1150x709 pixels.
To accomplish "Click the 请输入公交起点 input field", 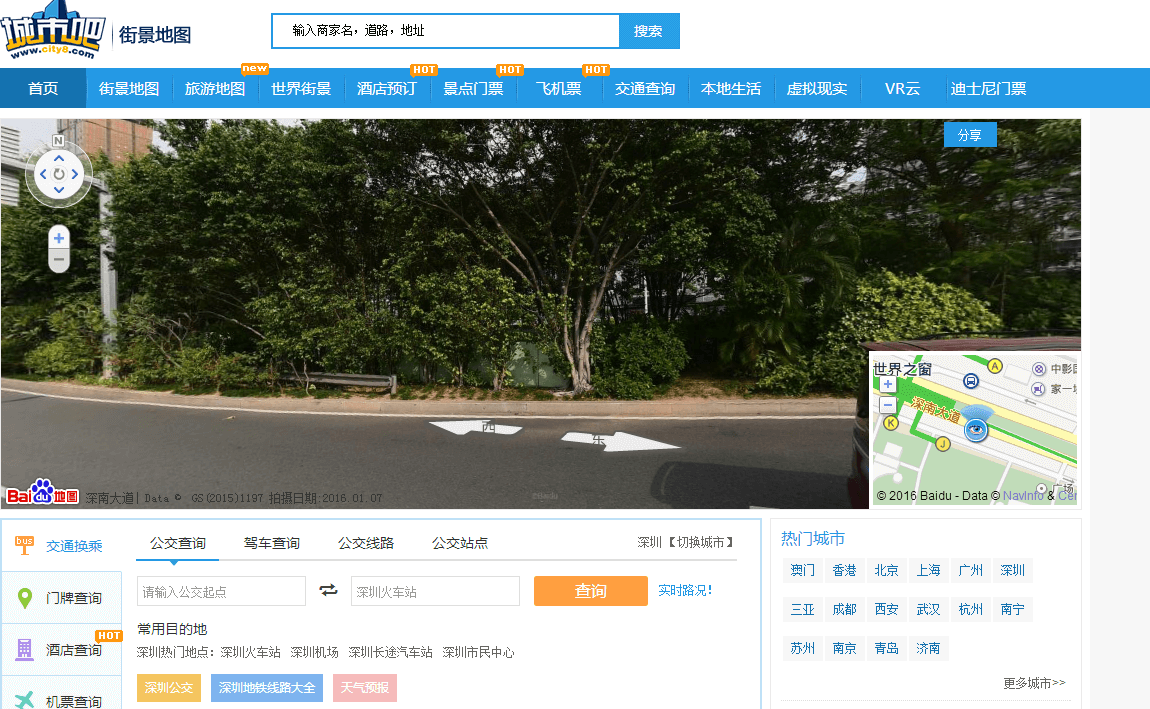I will pyautogui.click(x=221, y=590).
